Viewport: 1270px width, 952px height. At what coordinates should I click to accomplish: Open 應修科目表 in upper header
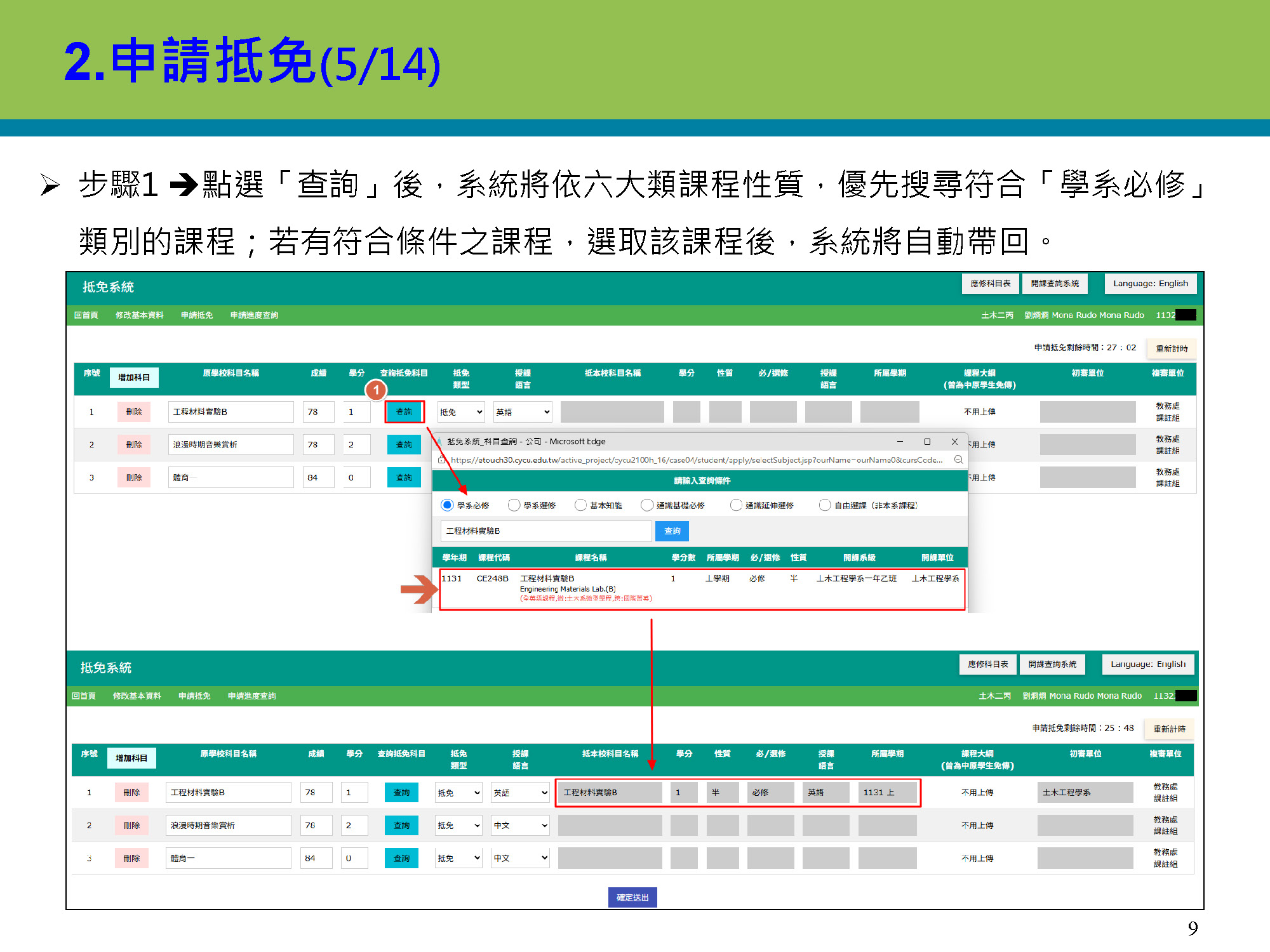tap(990, 284)
